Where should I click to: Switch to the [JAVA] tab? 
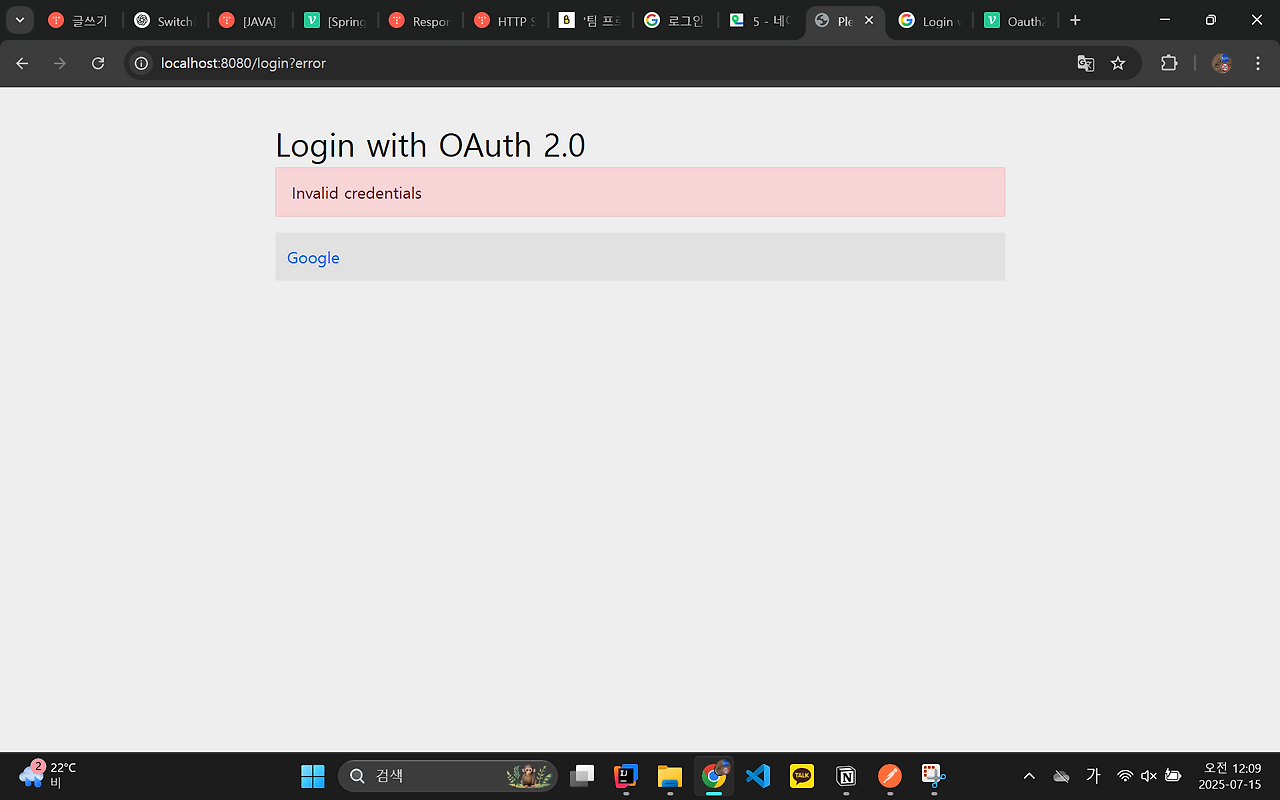[250, 21]
